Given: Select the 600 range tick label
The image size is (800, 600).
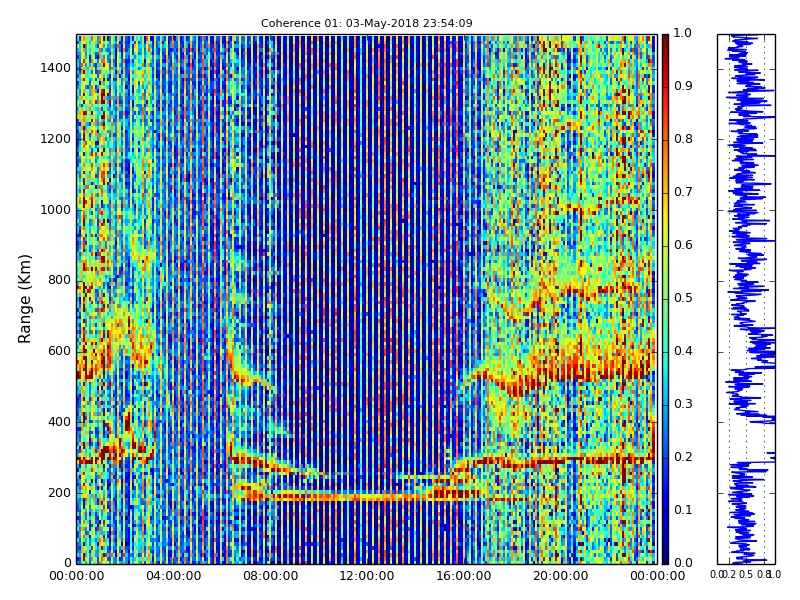Looking at the screenshot, I should click(x=58, y=351).
